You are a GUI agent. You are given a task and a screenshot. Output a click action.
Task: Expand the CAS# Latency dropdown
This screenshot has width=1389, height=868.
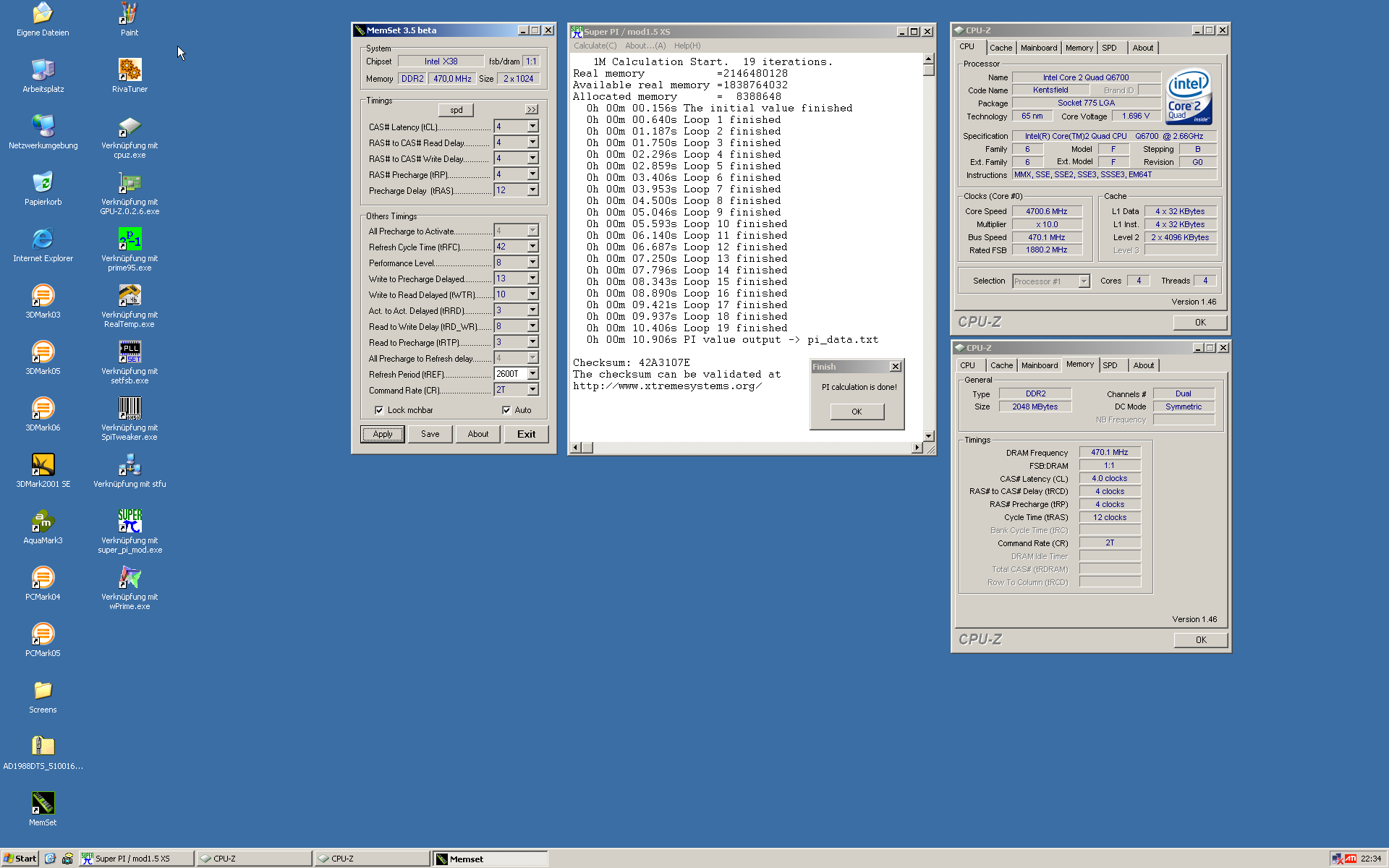coord(532,127)
